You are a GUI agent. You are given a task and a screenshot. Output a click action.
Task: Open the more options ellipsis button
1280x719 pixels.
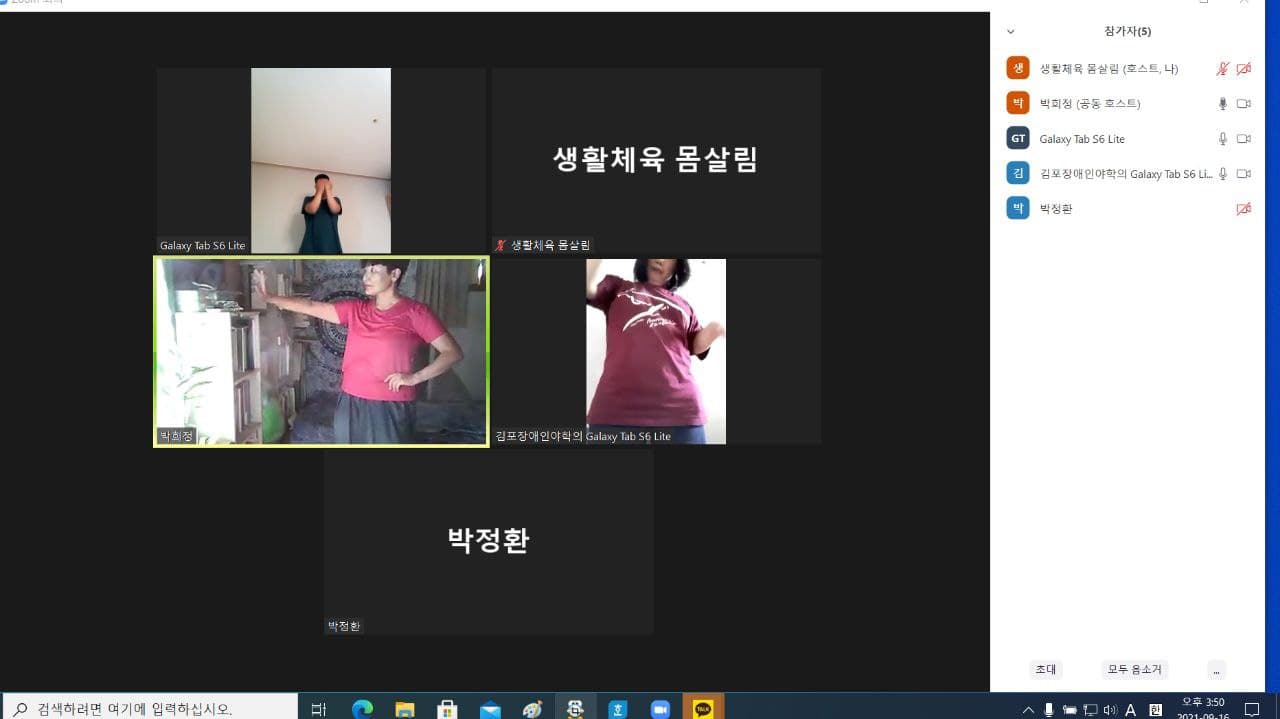coord(1216,670)
